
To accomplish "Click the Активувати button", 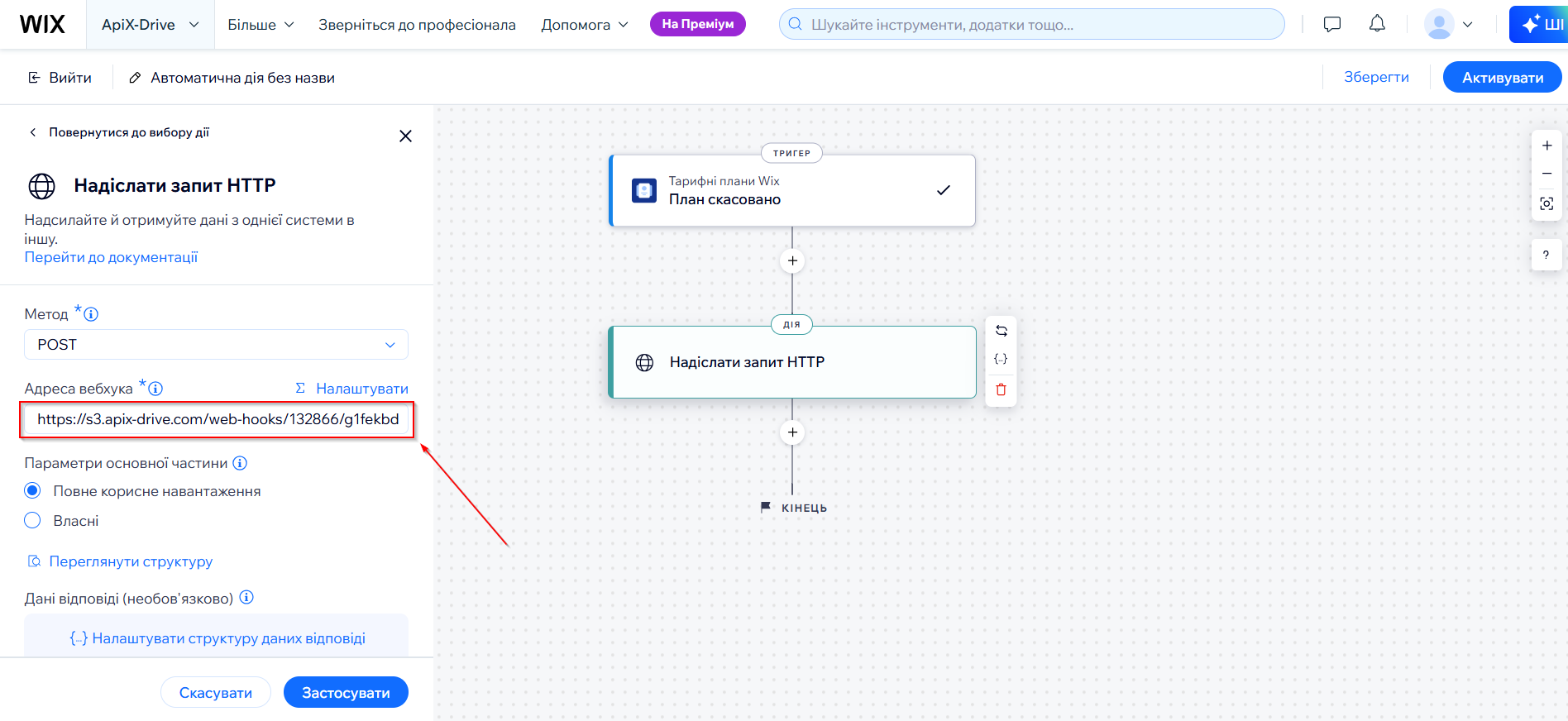I will (x=1502, y=78).
